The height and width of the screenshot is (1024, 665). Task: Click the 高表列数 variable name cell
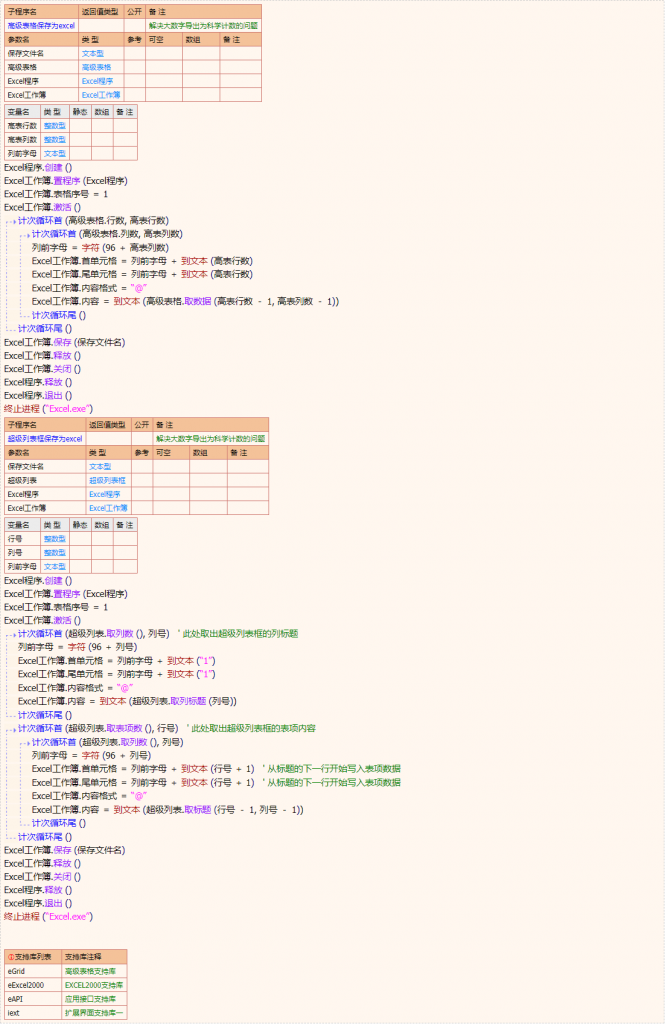tap(22, 140)
